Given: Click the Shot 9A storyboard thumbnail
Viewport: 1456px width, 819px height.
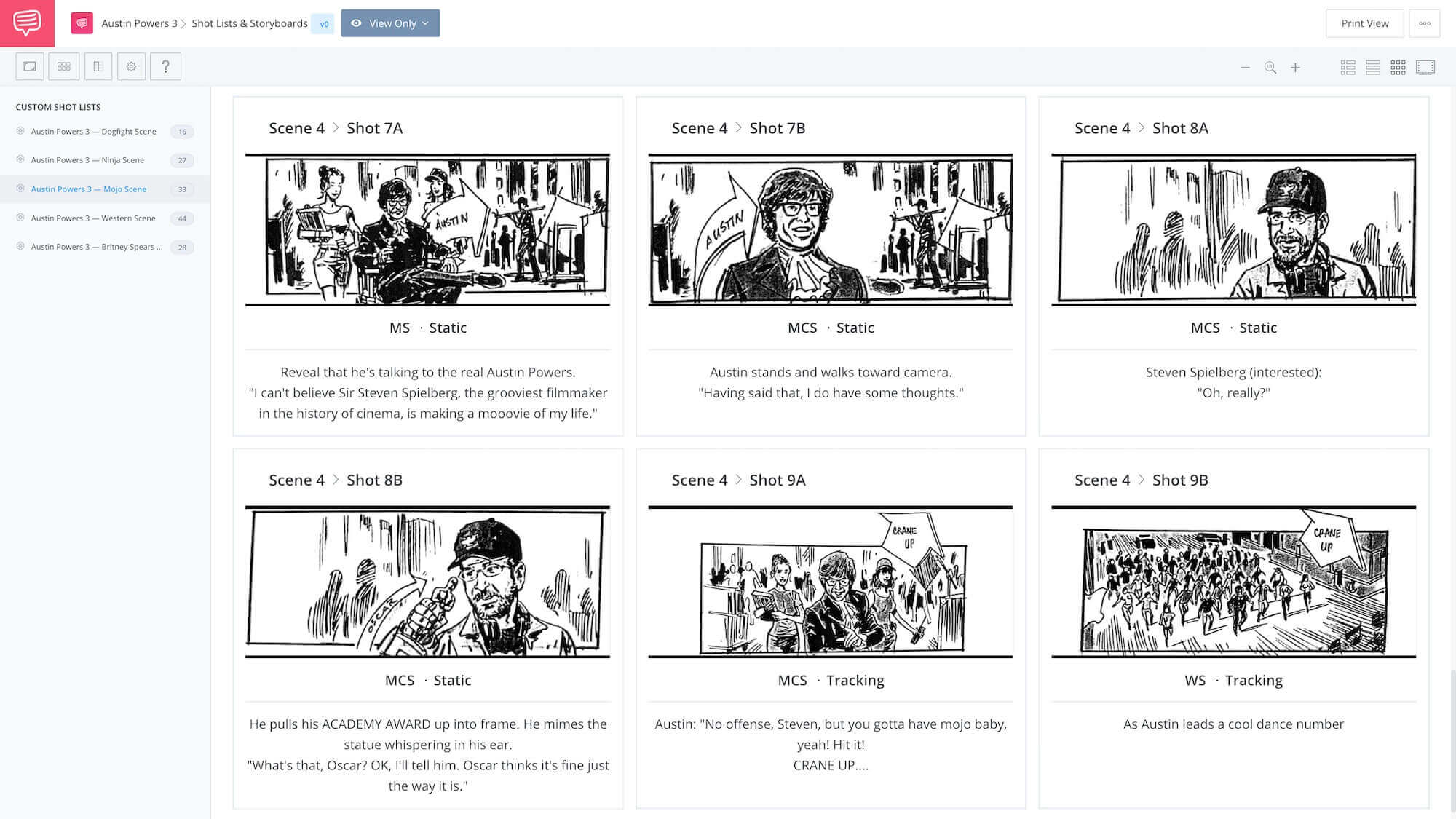Looking at the screenshot, I should (x=831, y=582).
